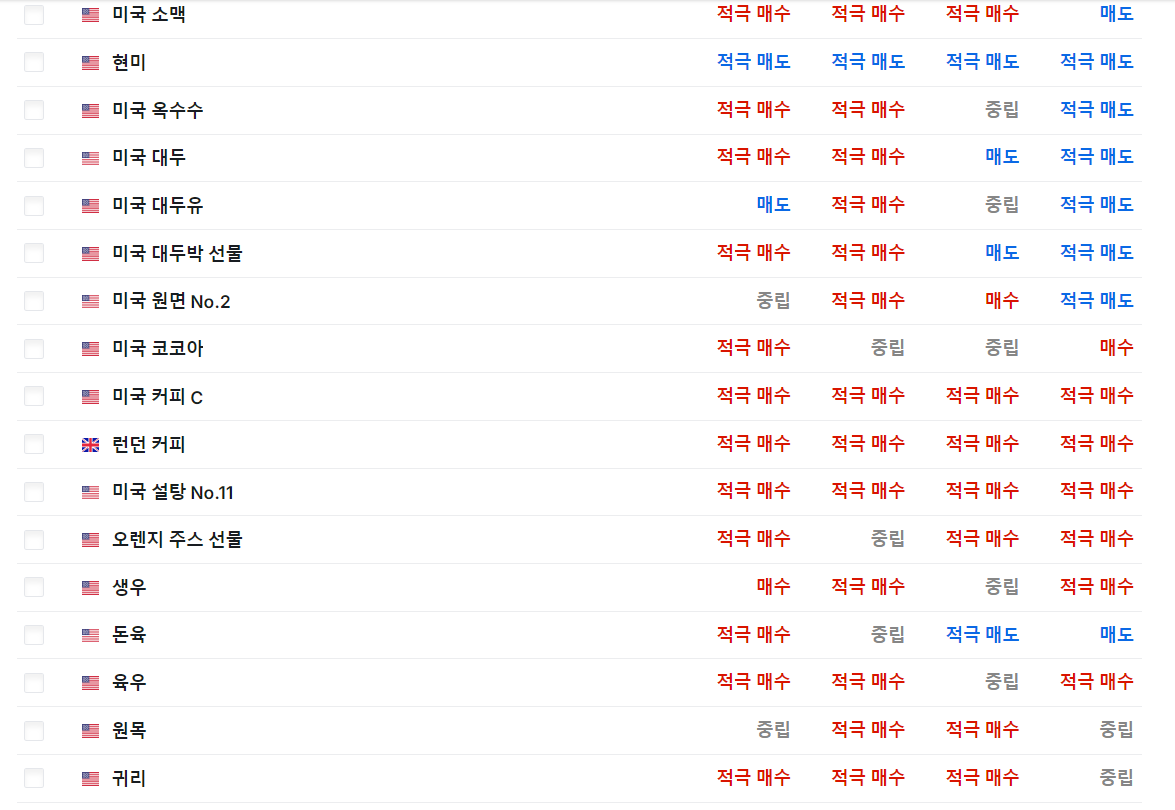This screenshot has height=810, width=1175.
Task: Open the 미국 대두박 선물 link
Action: pyautogui.click(x=177, y=254)
